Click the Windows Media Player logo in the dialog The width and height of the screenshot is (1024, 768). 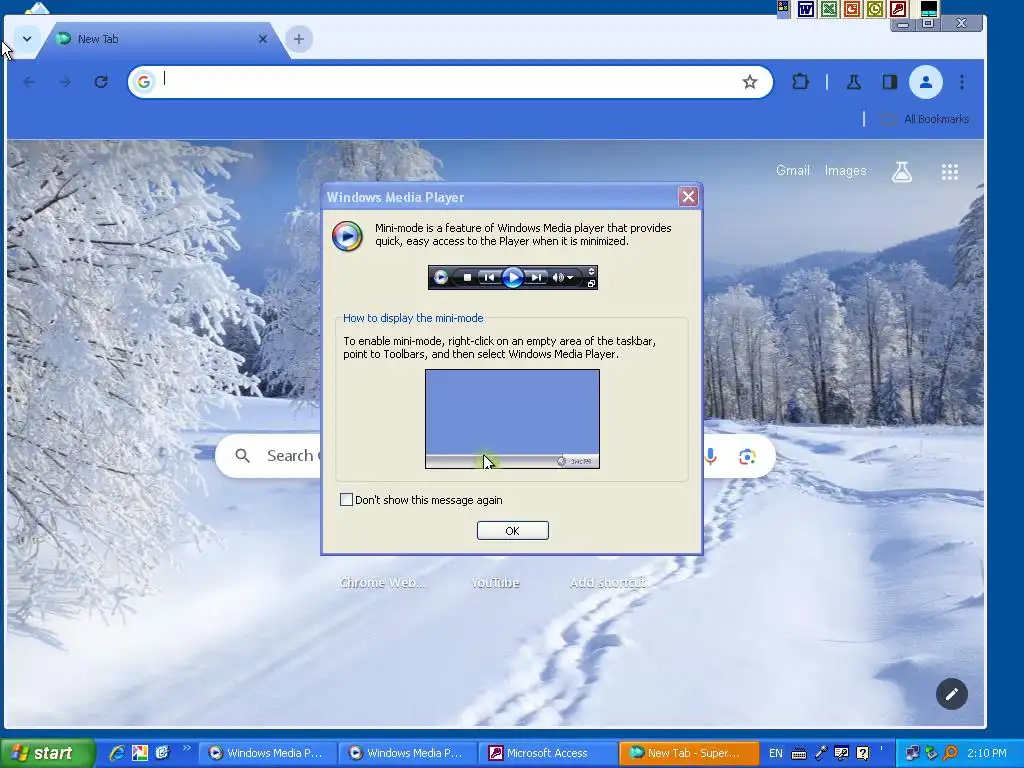[x=347, y=236]
